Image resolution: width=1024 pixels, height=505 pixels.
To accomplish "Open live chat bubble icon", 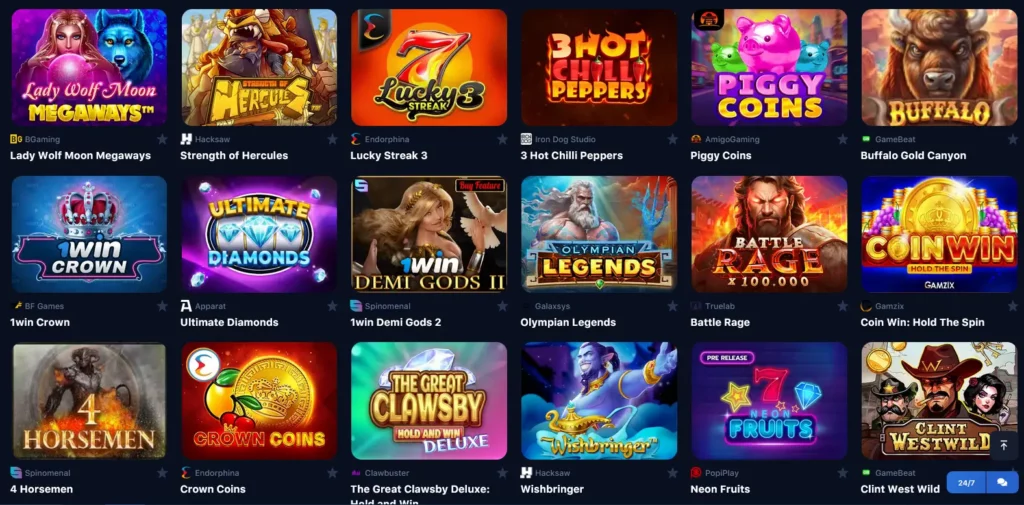I will 1002,483.
